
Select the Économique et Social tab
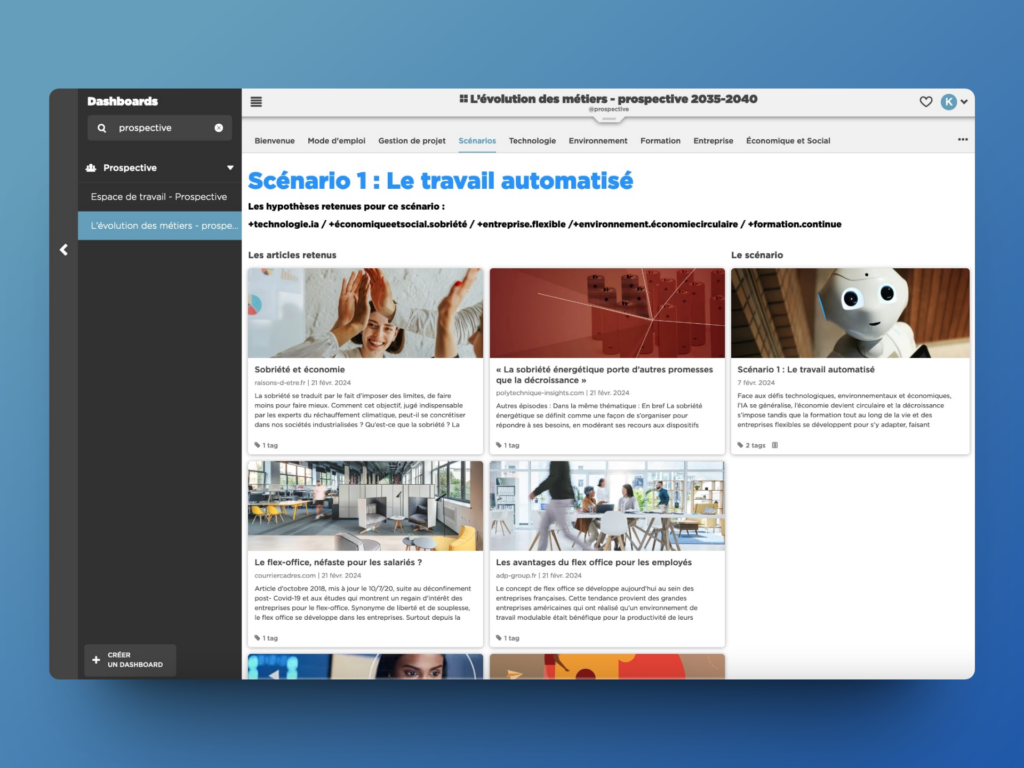coord(788,141)
